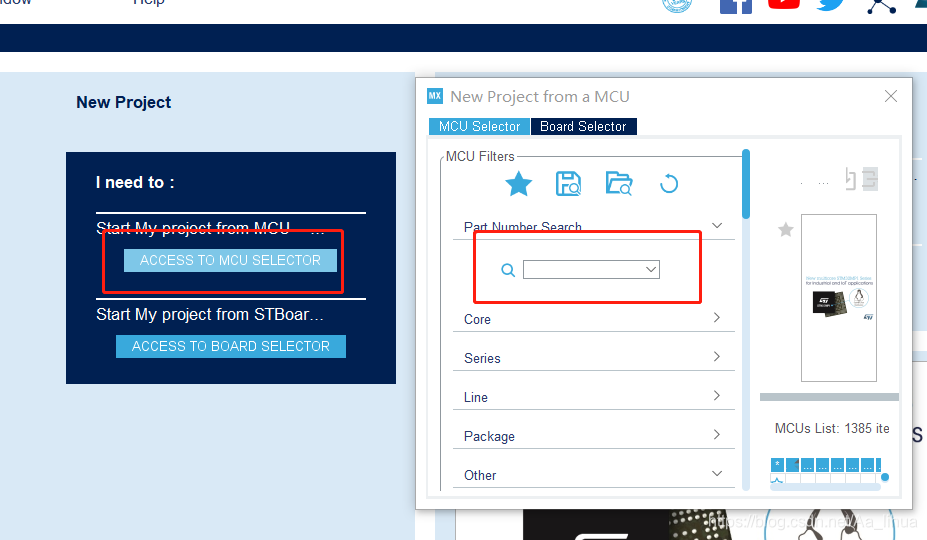Open the YouTube icon in the top bar
Screen dimensions: 927x540
784,5
